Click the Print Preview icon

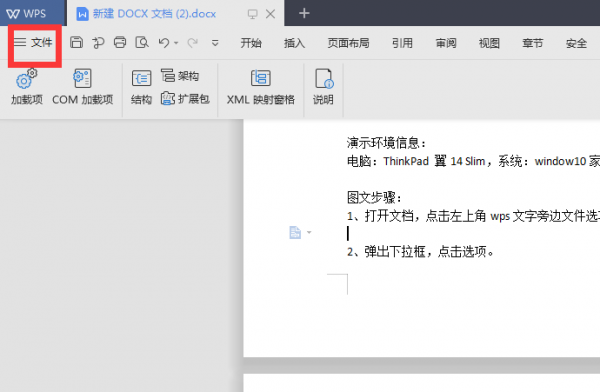coord(142,42)
